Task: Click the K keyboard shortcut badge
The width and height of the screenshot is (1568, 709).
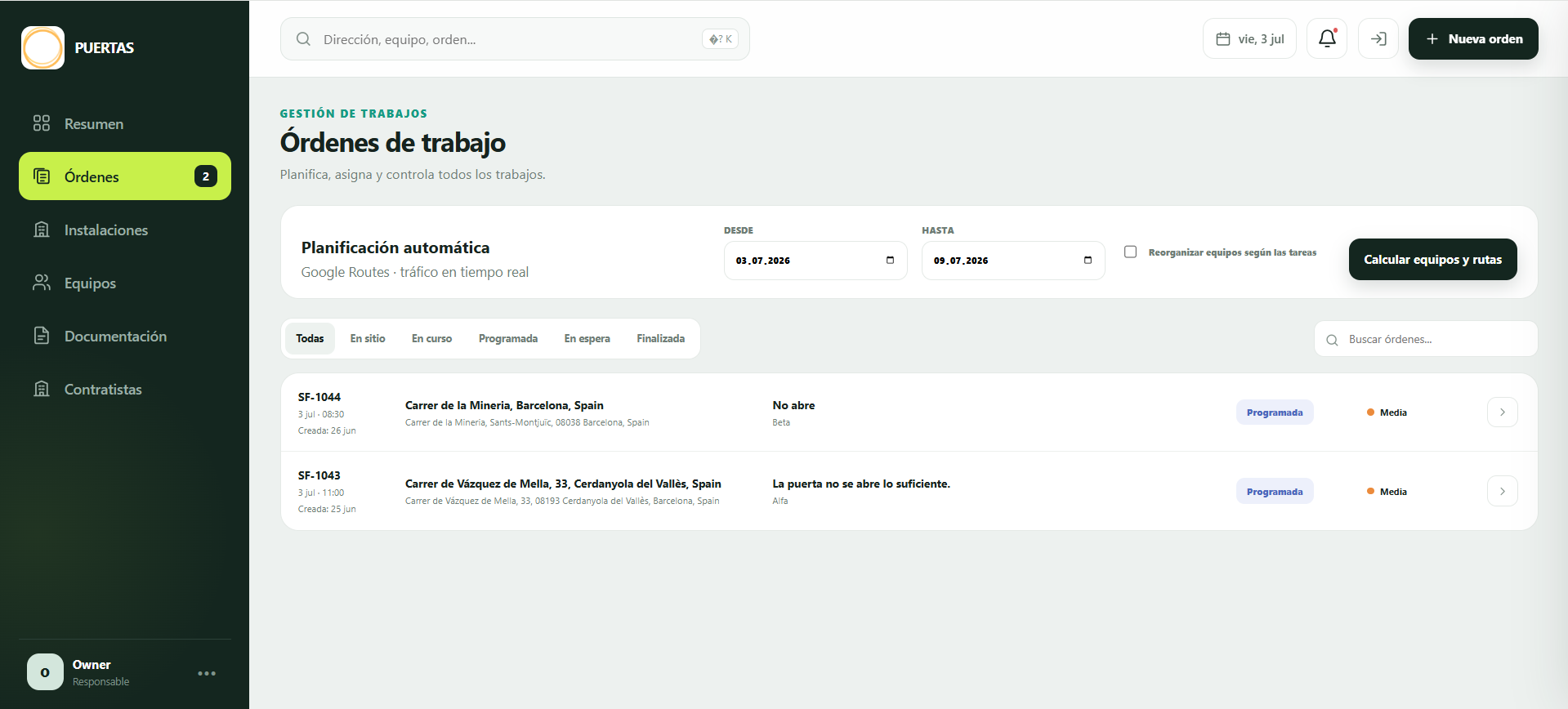Action: click(x=720, y=39)
